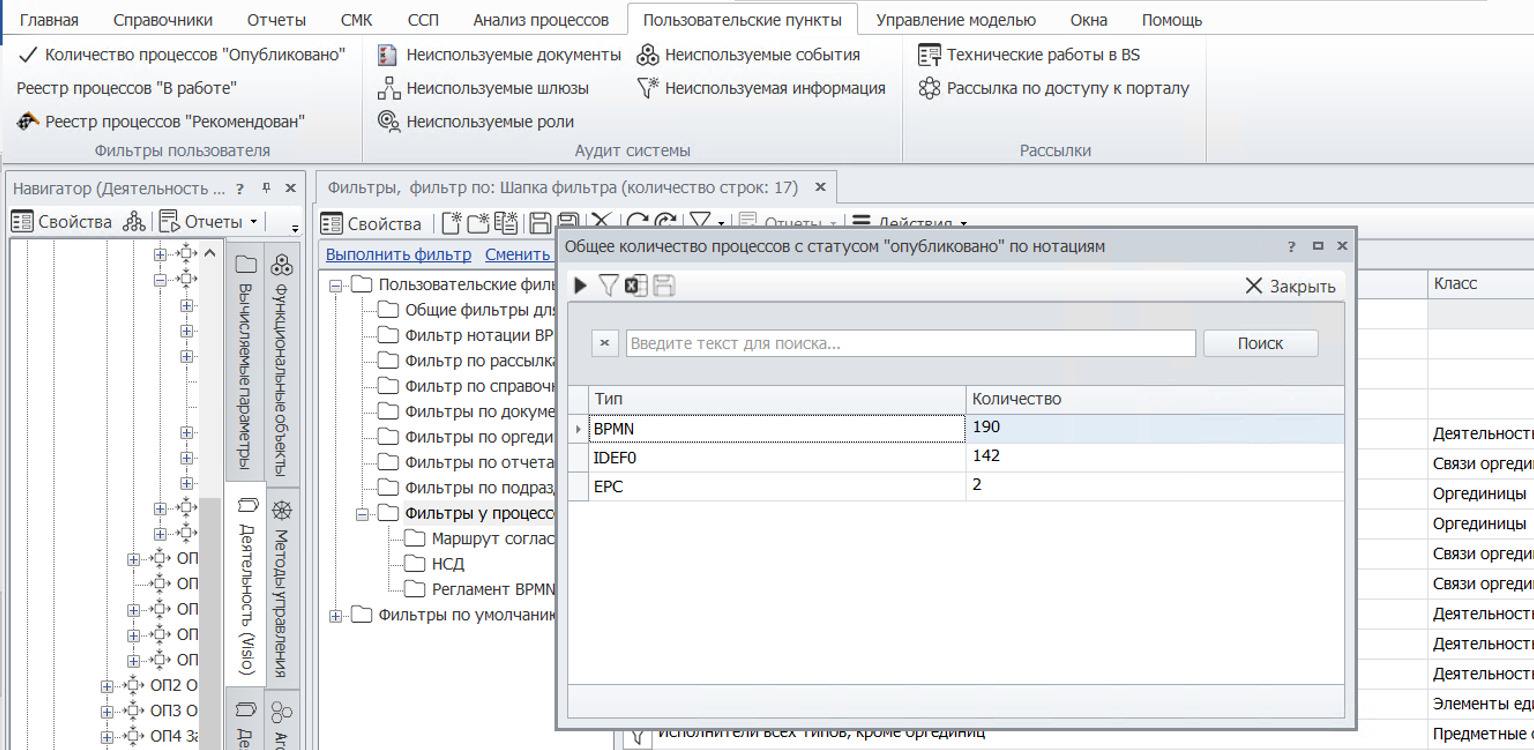Click 'Рассылка по доступу к порталу'

pyautogui.click(x=1054, y=88)
